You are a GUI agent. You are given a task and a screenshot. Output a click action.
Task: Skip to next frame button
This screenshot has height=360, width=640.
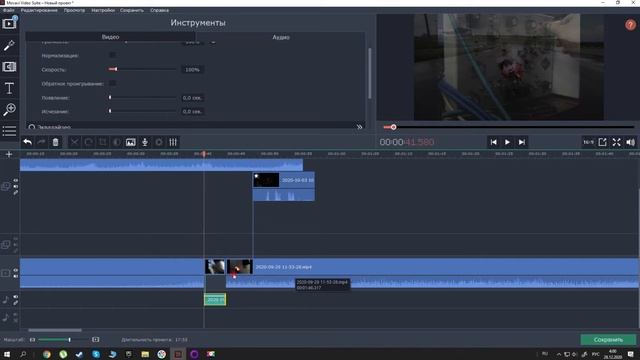click(522, 142)
